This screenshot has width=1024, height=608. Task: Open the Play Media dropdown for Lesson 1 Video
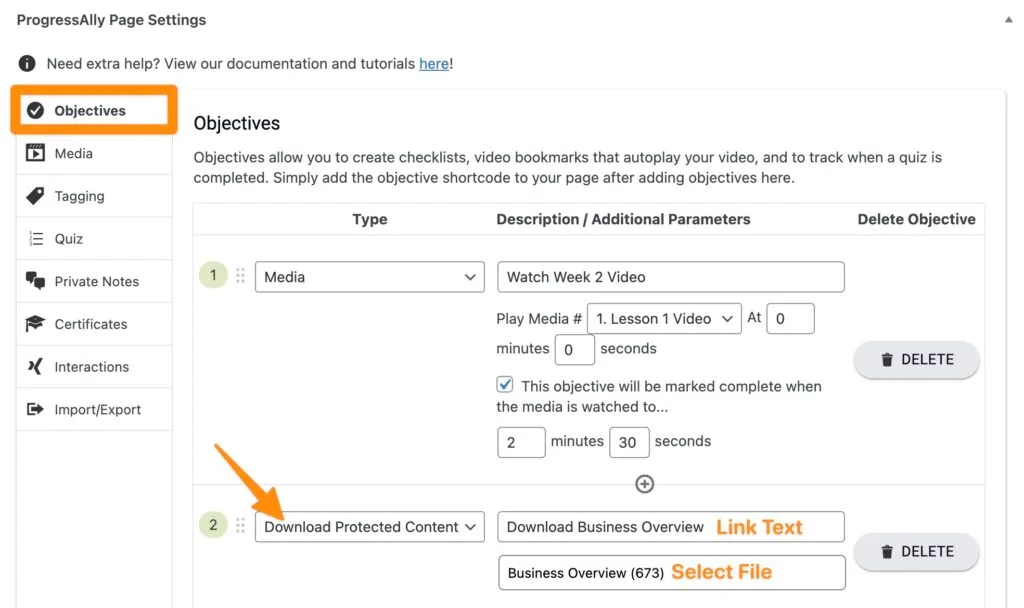click(664, 317)
